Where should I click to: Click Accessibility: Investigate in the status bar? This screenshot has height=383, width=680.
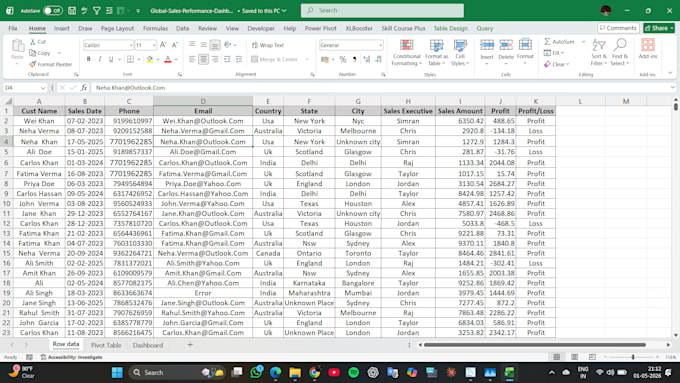tap(72, 357)
